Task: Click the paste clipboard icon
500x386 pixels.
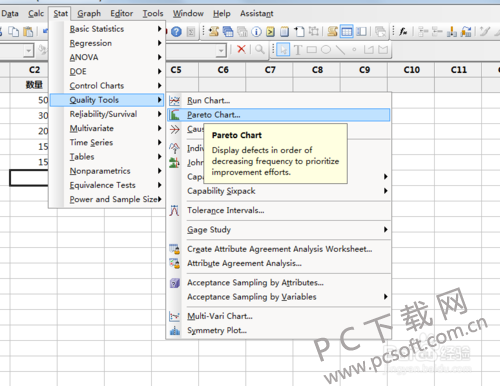Action: (x=28, y=32)
